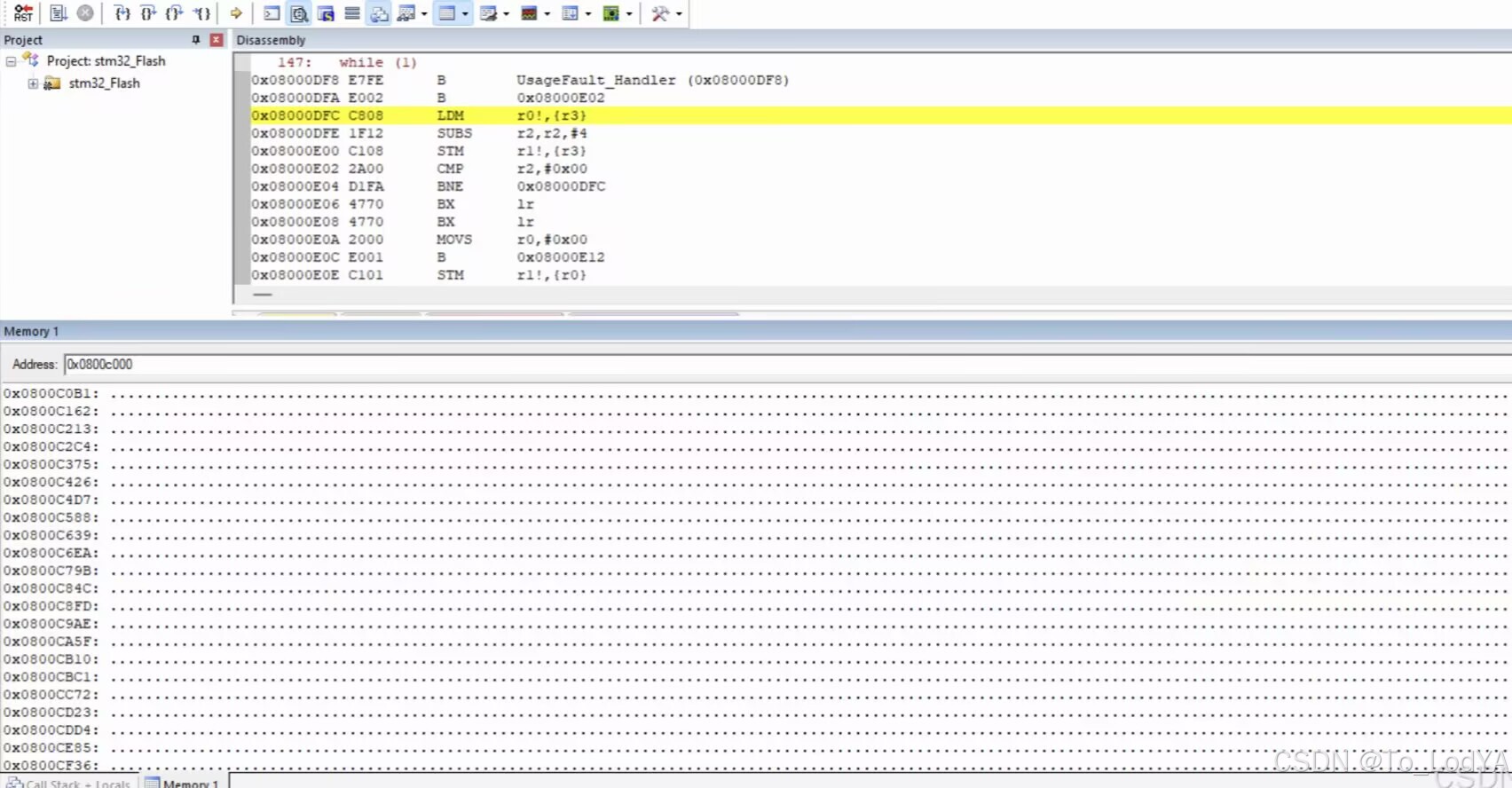The height and width of the screenshot is (788, 1512).
Task: Select the 'Project: stm32_Flash' tree item
Action: point(106,61)
